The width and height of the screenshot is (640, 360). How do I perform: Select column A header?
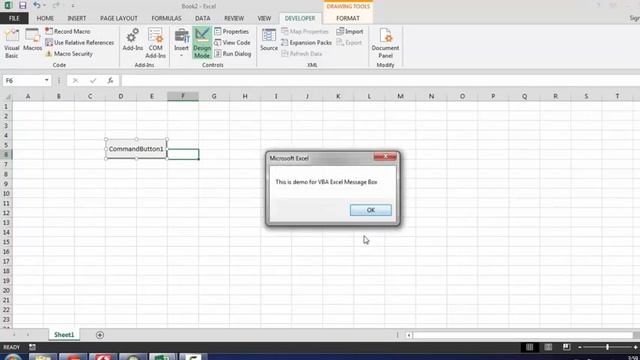point(28,96)
